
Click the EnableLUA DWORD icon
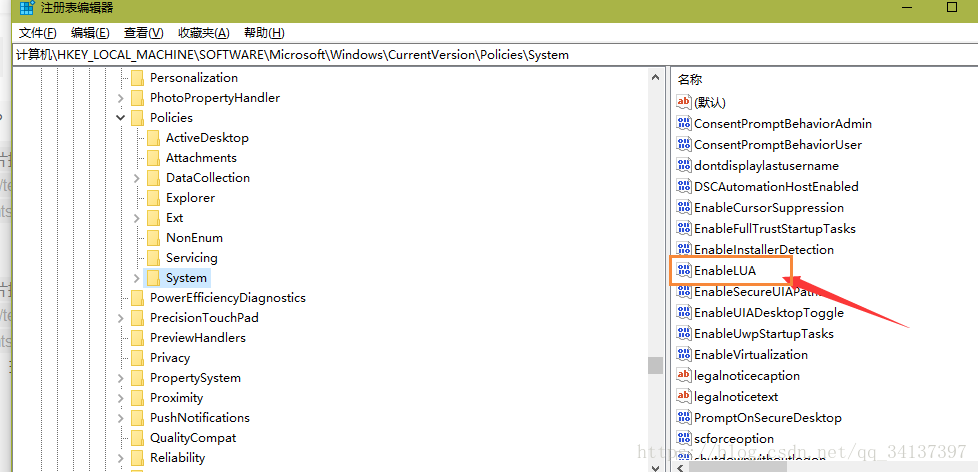click(x=684, y=271)
